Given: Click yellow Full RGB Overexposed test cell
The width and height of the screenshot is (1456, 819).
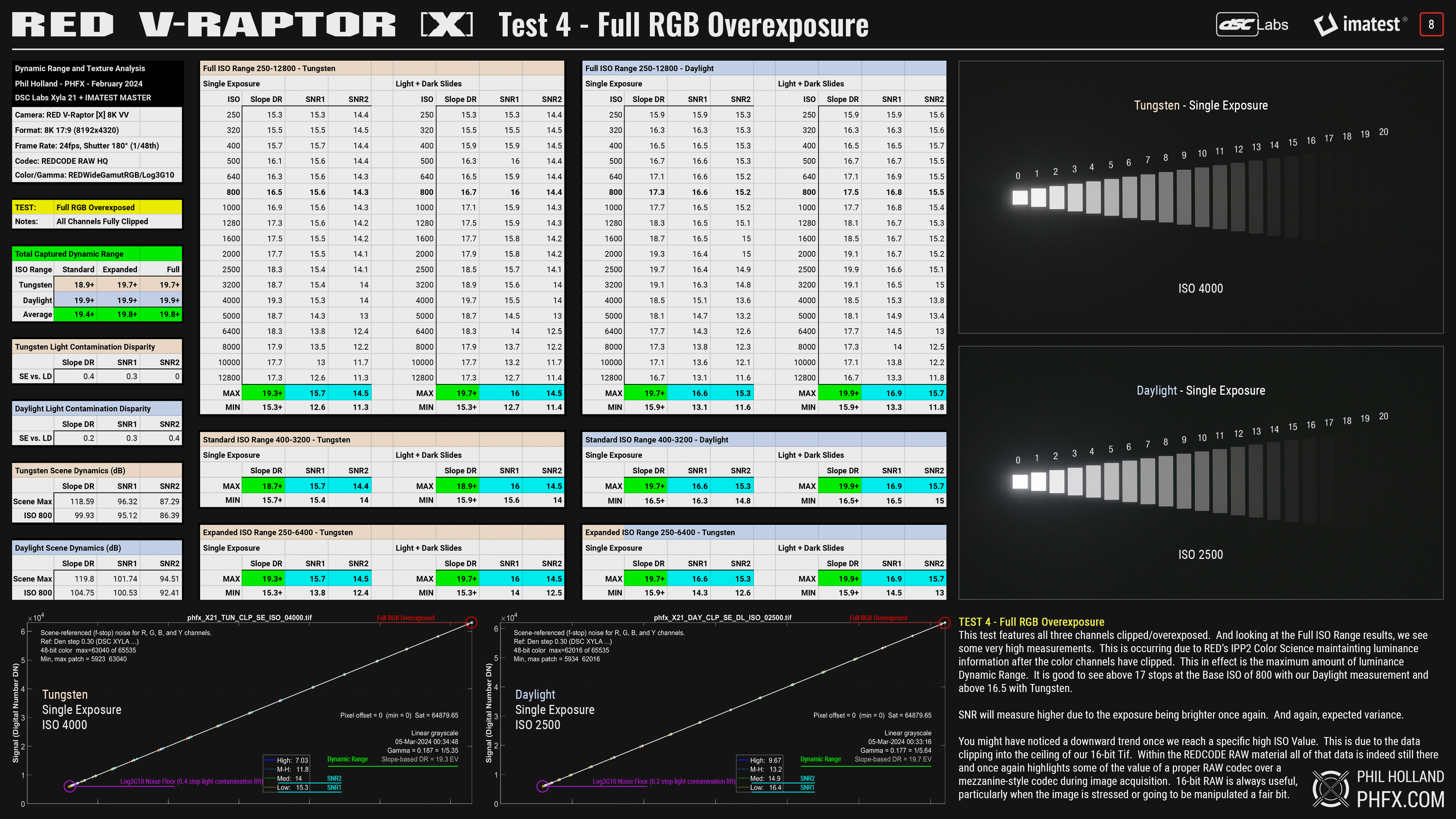Looking at the screenshot, I should [96, 207].
